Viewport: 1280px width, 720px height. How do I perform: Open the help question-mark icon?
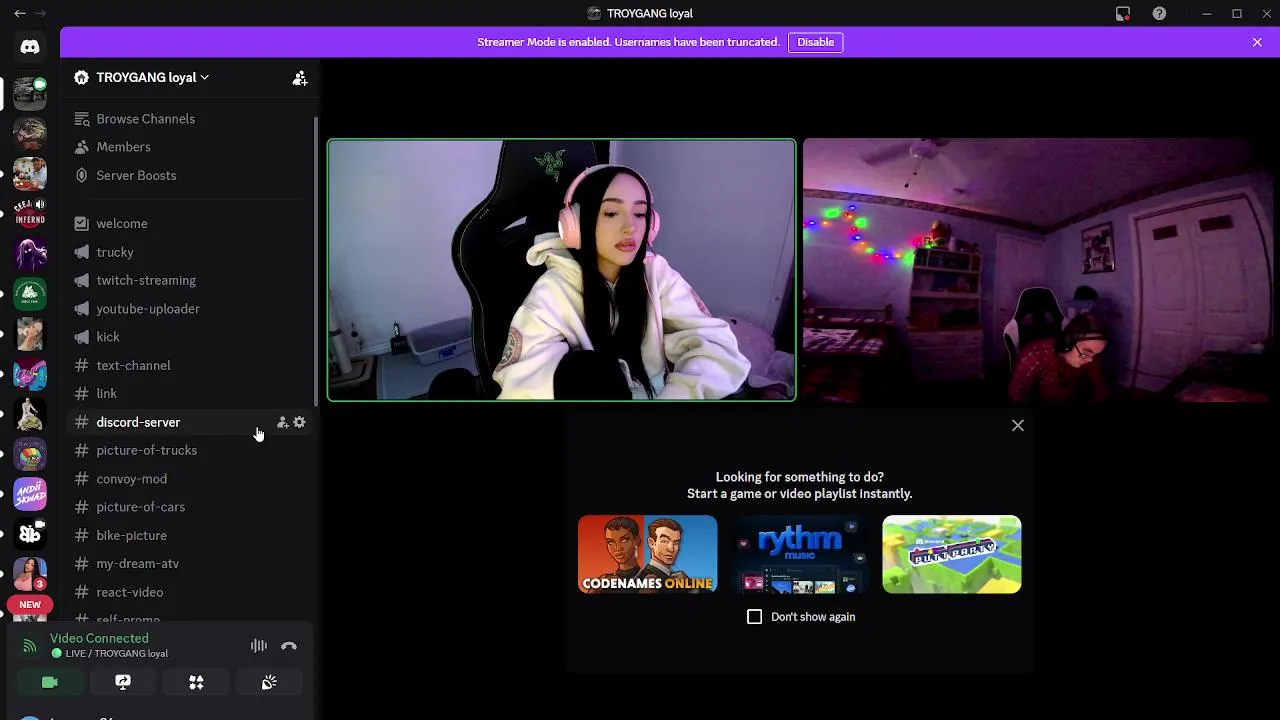pyautogui.click(x=1159, y=13)
